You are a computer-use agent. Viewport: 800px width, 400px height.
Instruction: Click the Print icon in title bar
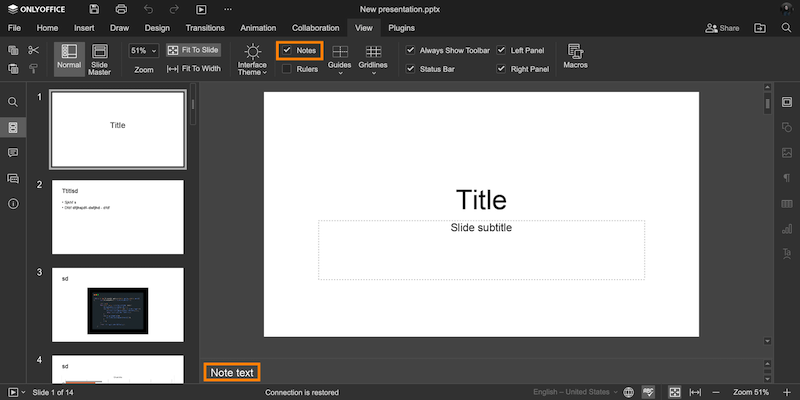tap(121, 9)
